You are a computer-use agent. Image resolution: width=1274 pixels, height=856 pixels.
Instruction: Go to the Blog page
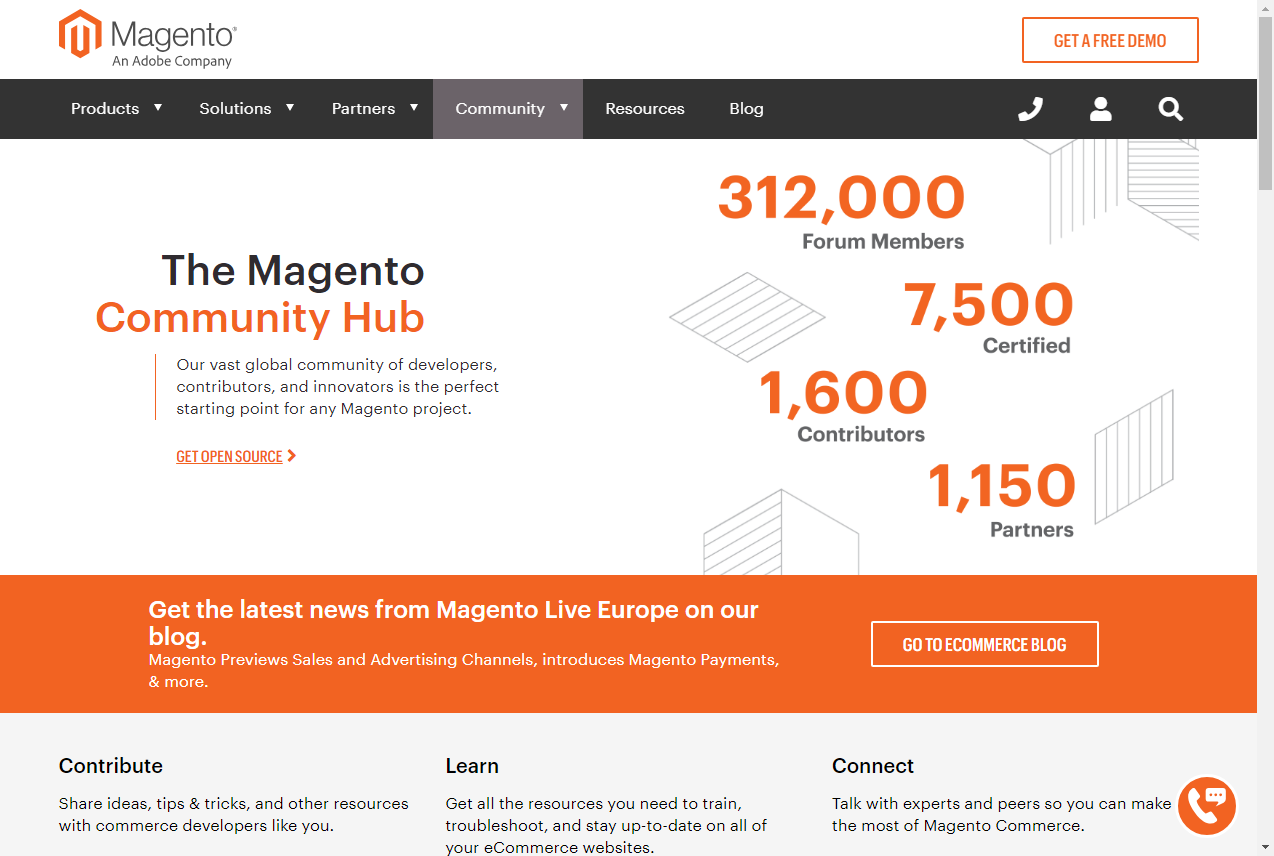(x=746, y=109)
